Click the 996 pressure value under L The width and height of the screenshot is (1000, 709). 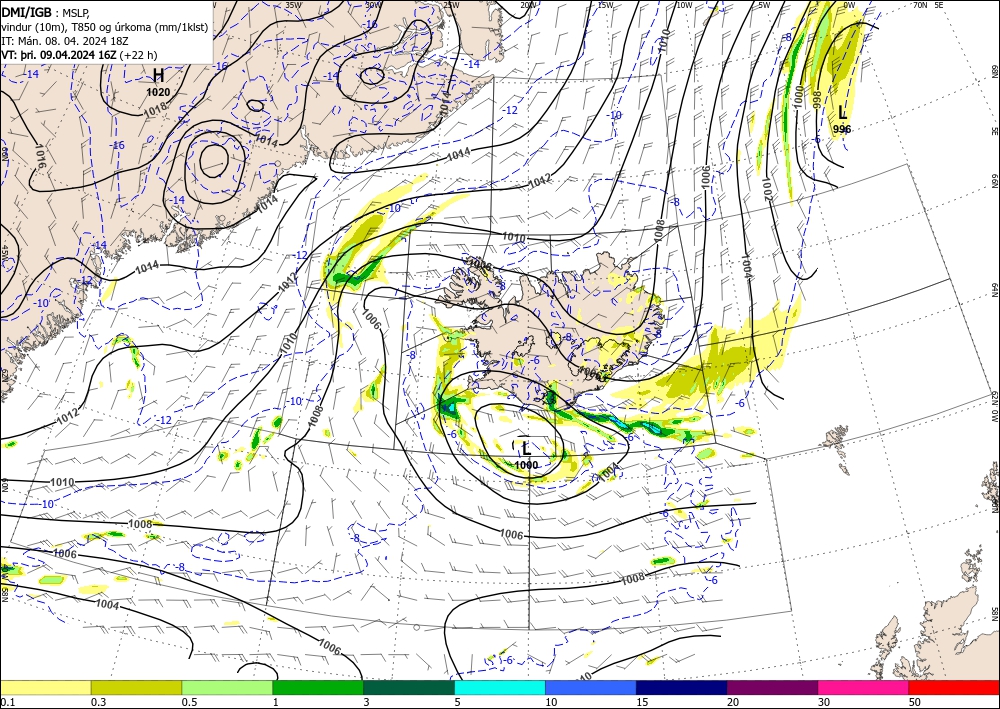point(842,129)
